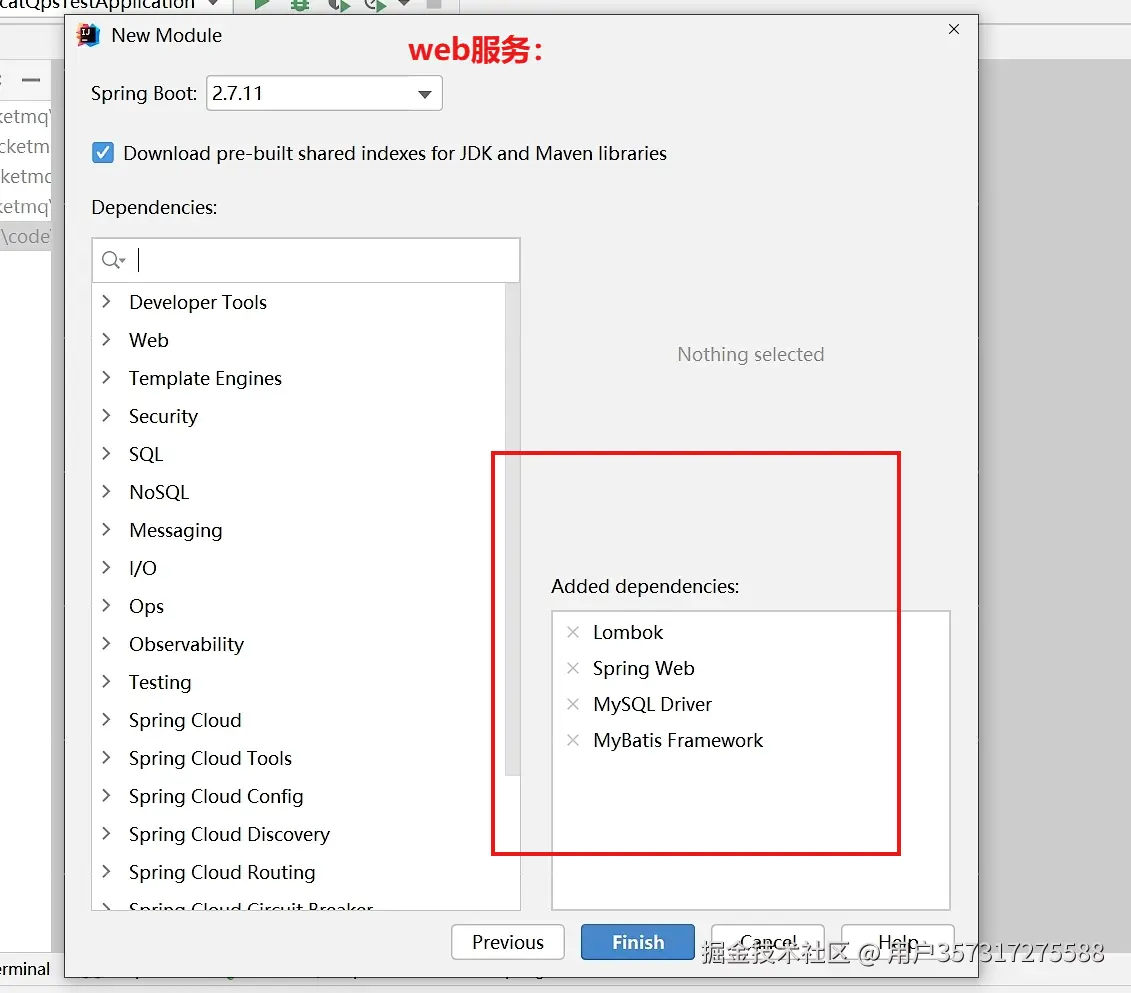Remove the MySQL Driver dependency
This screenshot has height=993, width=1131.
[x=573, y=705]
